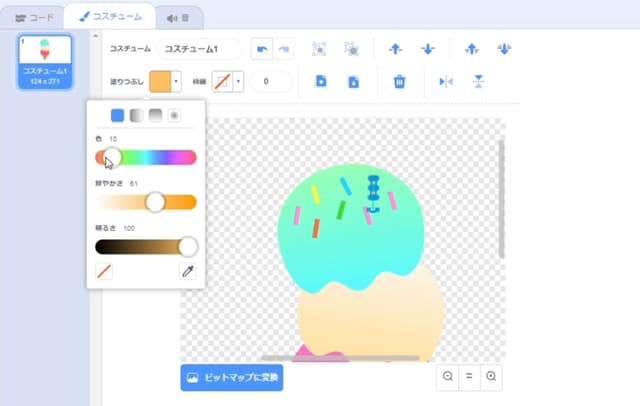Send the selection to the back
The height and width of the screenshot is (406, 640).
coord(504,49)
